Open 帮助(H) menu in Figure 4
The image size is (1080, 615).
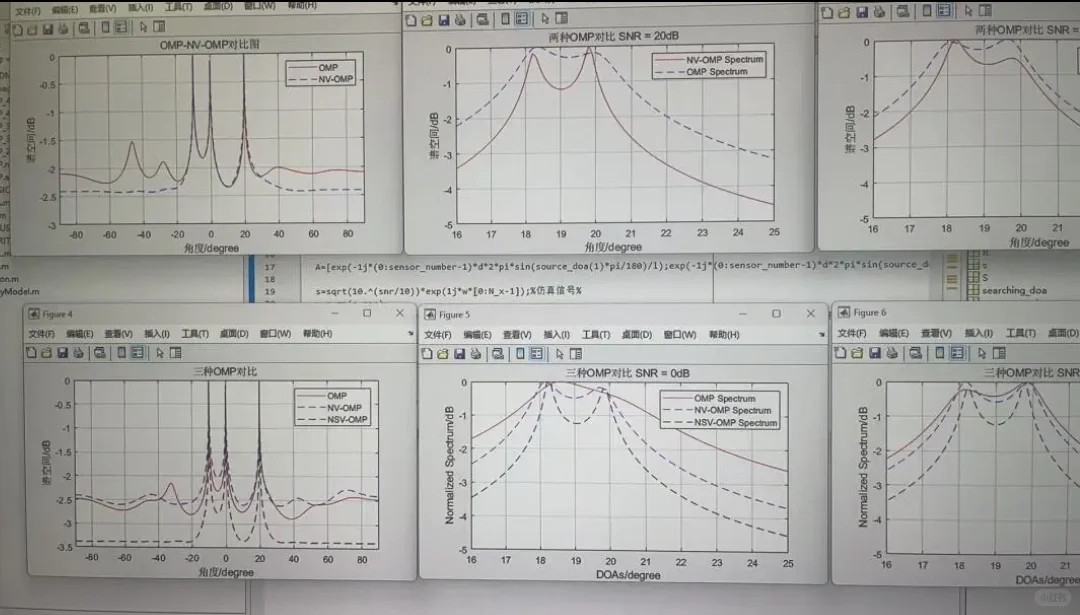[x=318, y=333]
